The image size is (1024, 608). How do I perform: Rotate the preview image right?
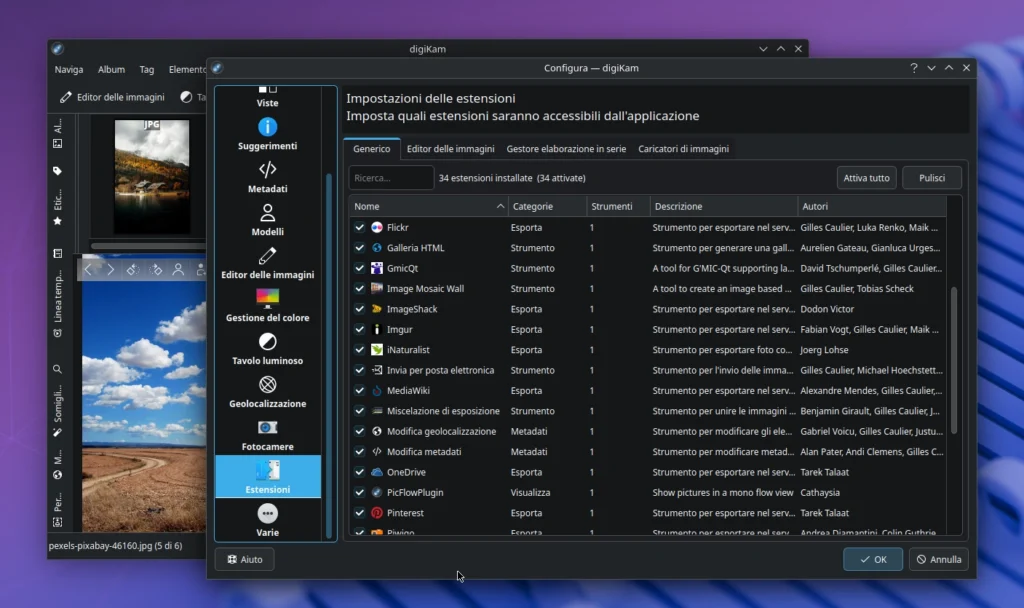[x=155, y=269]
